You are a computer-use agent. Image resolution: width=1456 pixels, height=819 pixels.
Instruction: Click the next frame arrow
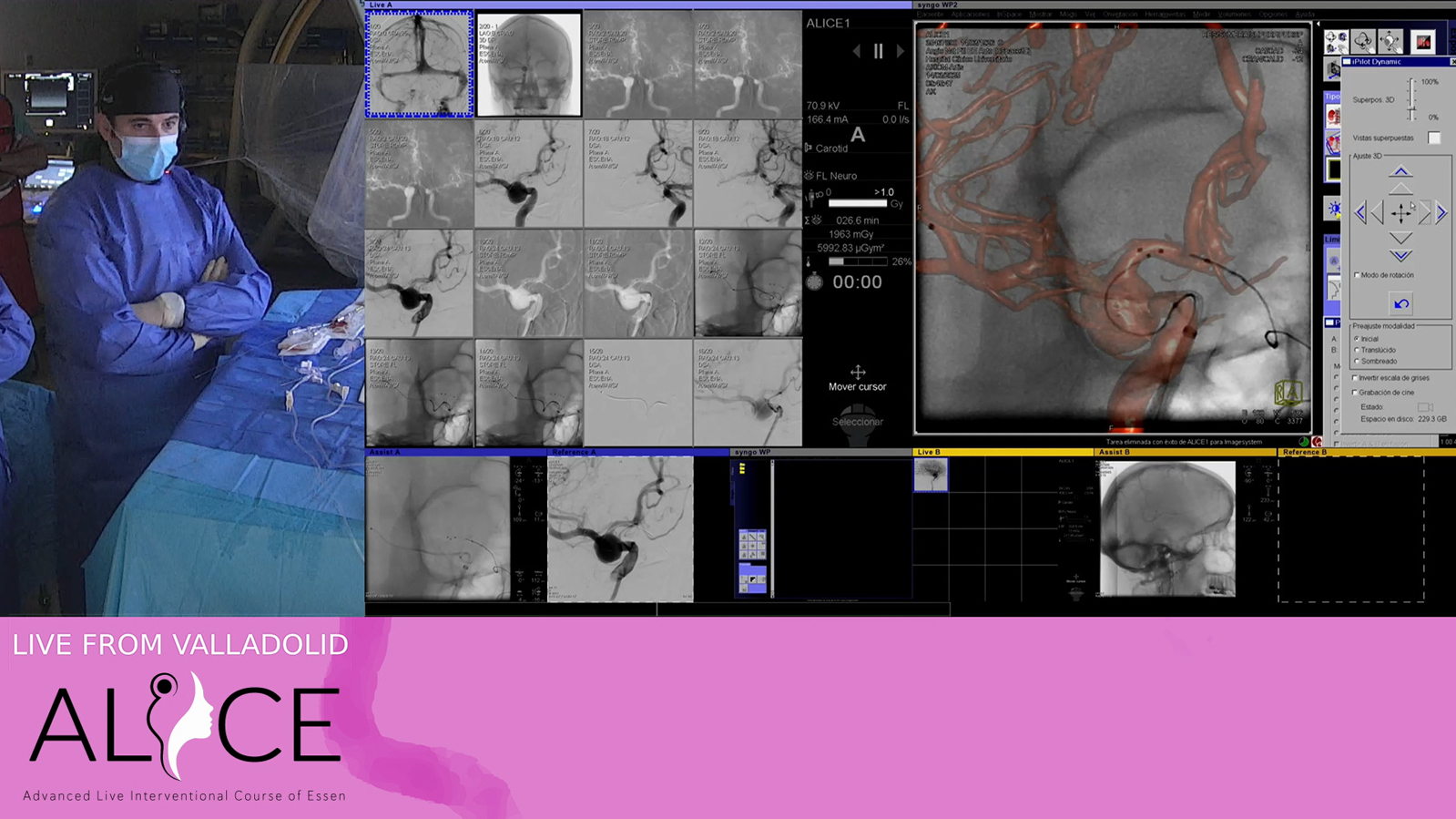point(901,52)
